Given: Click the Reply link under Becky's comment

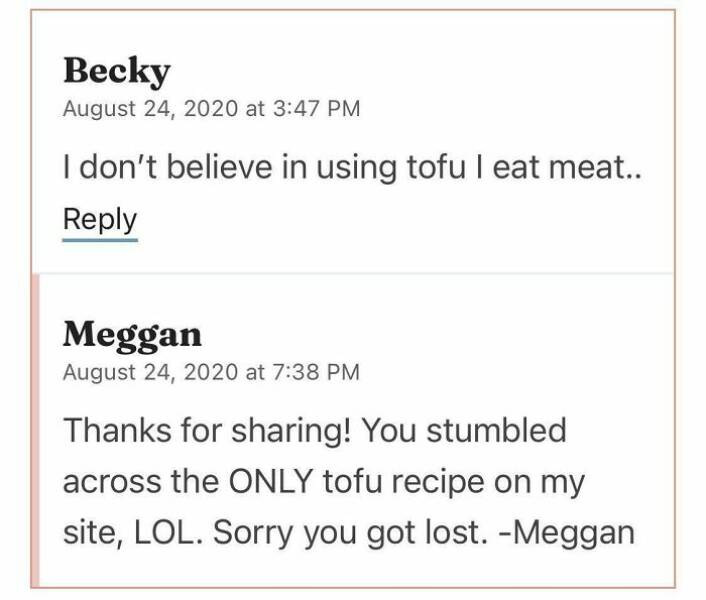Looking at the screenshot, I should tap(100, 219).
